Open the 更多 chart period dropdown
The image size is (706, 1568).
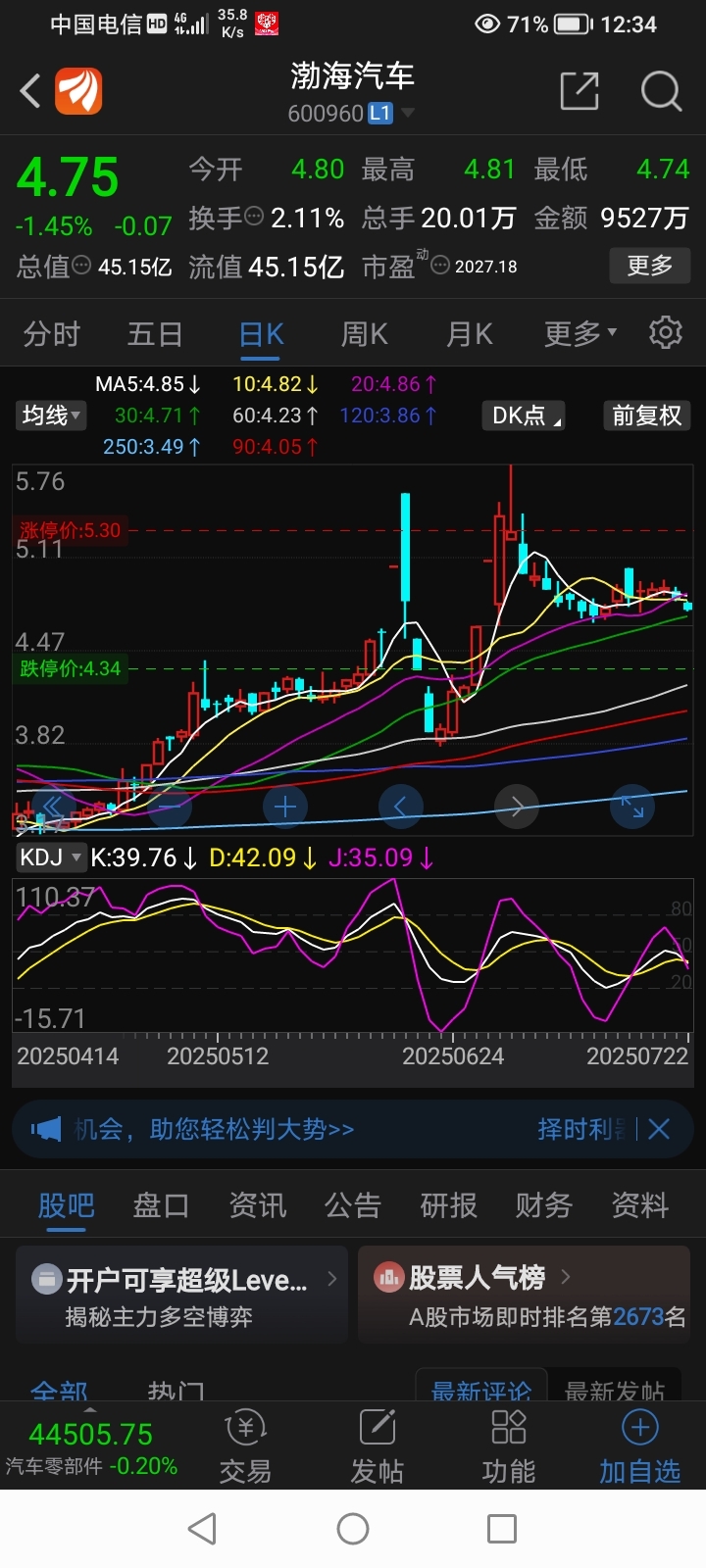pos(581,334)
